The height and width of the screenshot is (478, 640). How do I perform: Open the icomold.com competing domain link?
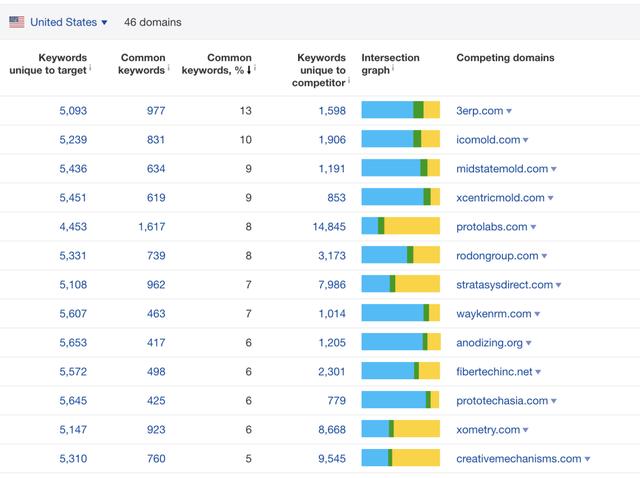[488, 140]
